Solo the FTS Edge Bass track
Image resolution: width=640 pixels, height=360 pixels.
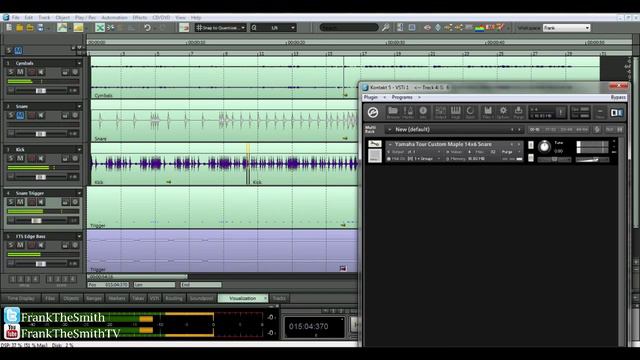tap(11, 245)
